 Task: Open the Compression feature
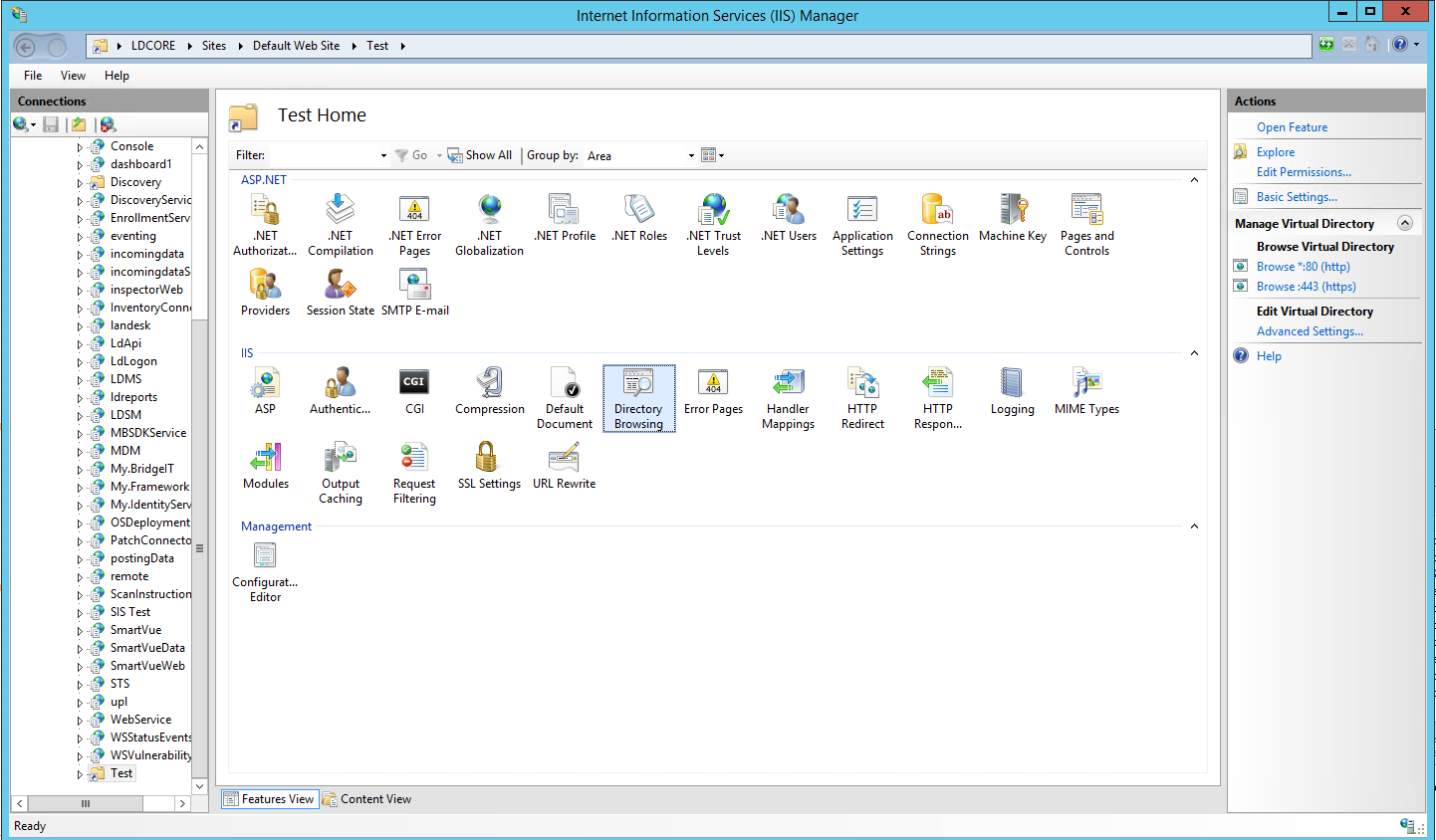point(489,391)
